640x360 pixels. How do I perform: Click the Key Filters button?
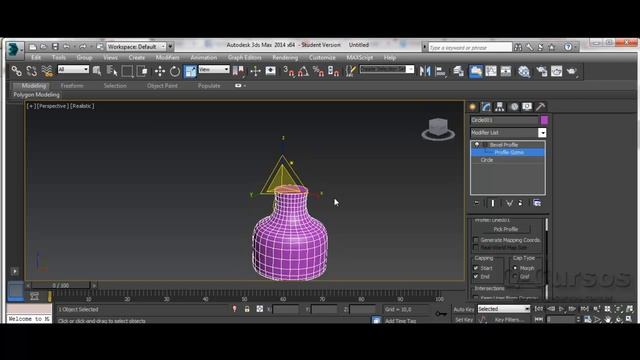pyautogui.click(x=509, y=320)
